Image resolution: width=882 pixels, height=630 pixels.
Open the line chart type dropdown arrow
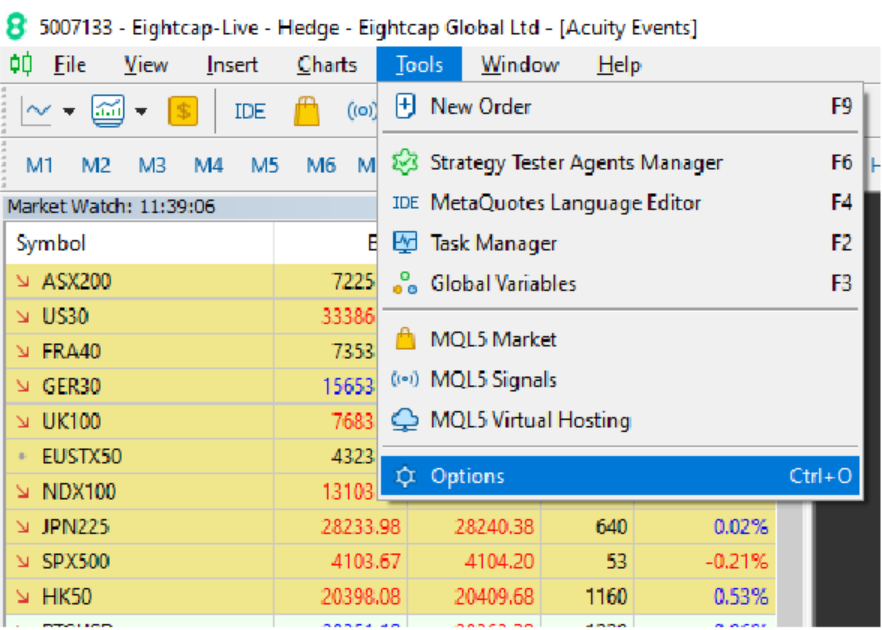[69, 111]
